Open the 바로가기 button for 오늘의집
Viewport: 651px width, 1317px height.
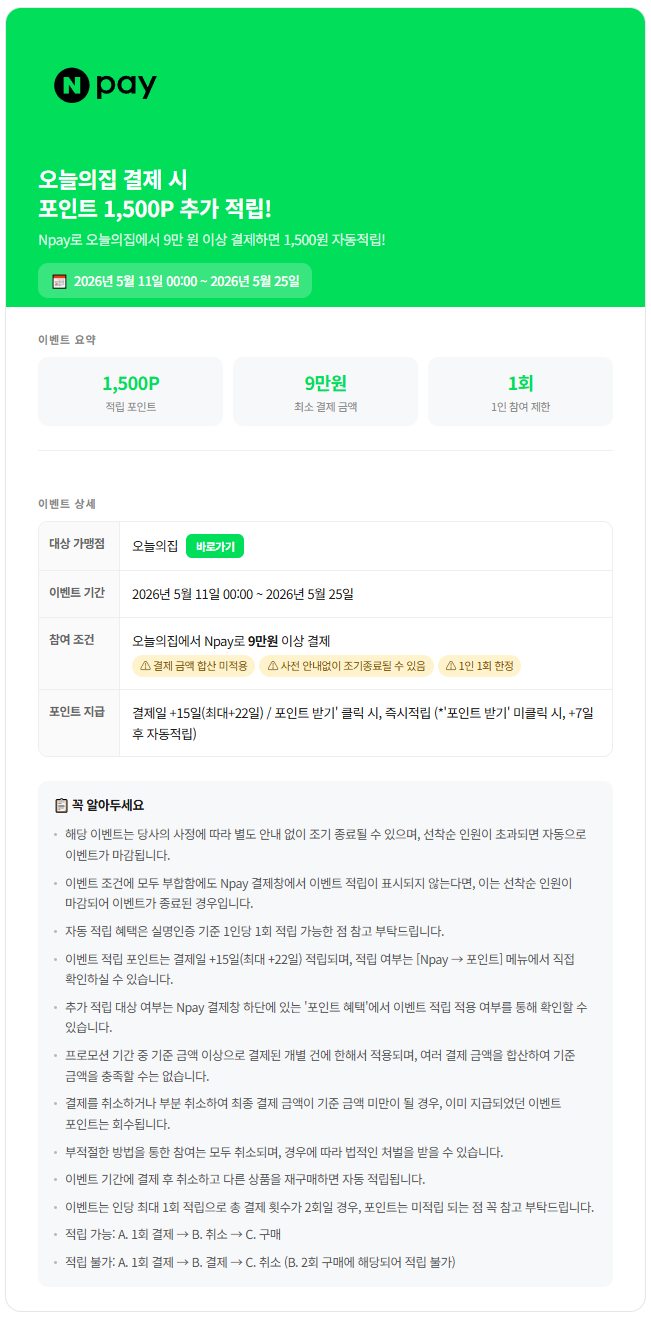(x=215, y=546)
